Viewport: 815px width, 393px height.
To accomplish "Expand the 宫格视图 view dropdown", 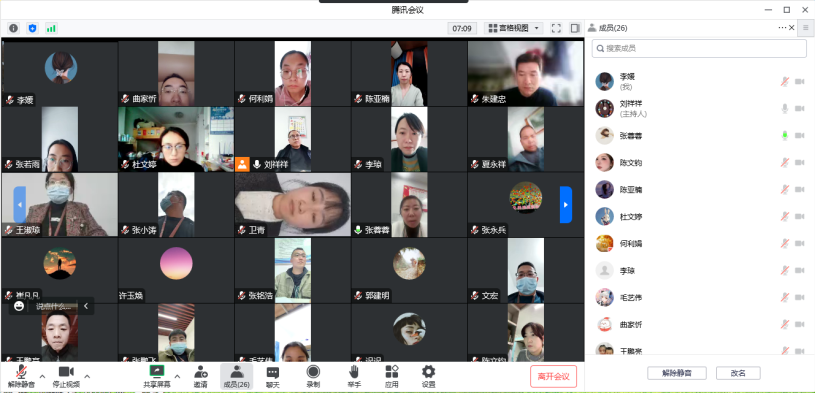I will [x=515, y=28].
